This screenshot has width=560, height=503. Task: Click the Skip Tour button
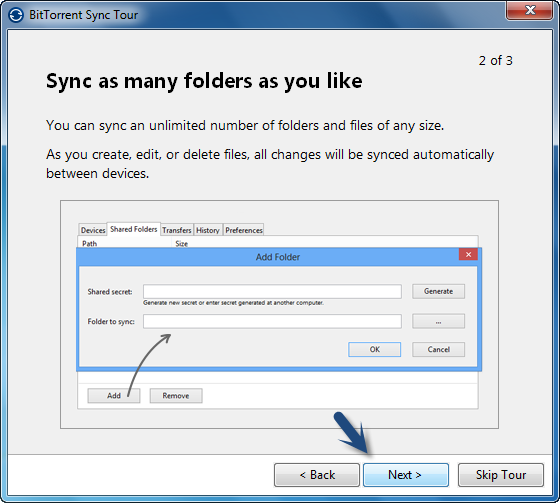(501, 475)
